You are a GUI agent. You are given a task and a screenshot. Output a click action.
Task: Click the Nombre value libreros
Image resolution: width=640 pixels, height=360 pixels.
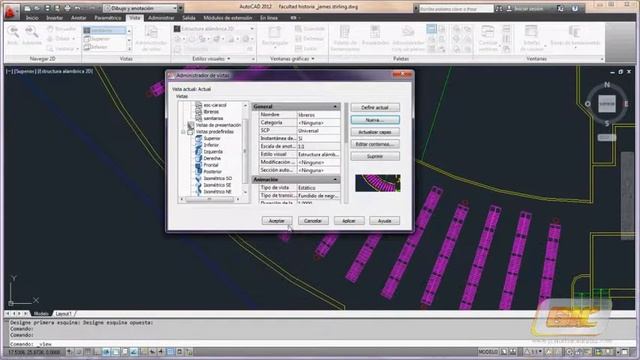pyautogui.click(x=318, y=115)
